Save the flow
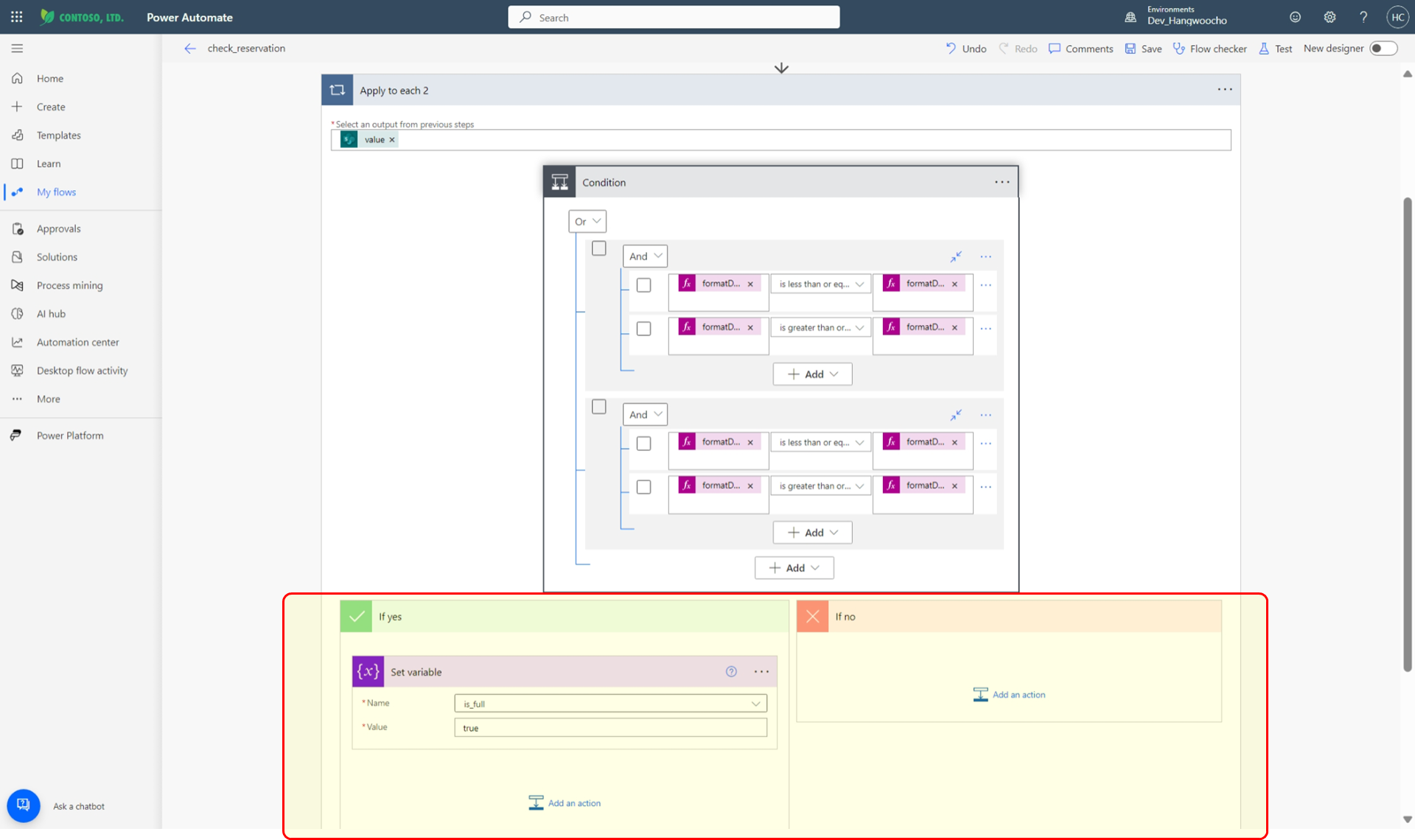The image size is (1415, 840). (x=1143, y=49)
